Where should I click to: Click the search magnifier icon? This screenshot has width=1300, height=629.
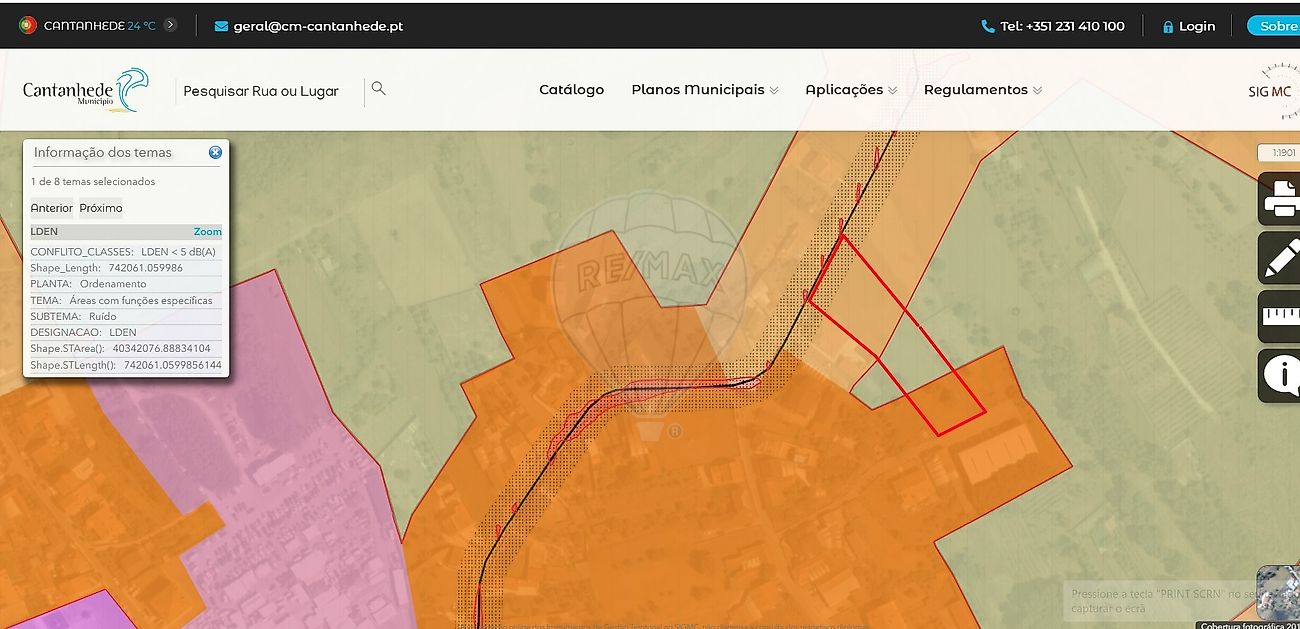pos(378,88)
